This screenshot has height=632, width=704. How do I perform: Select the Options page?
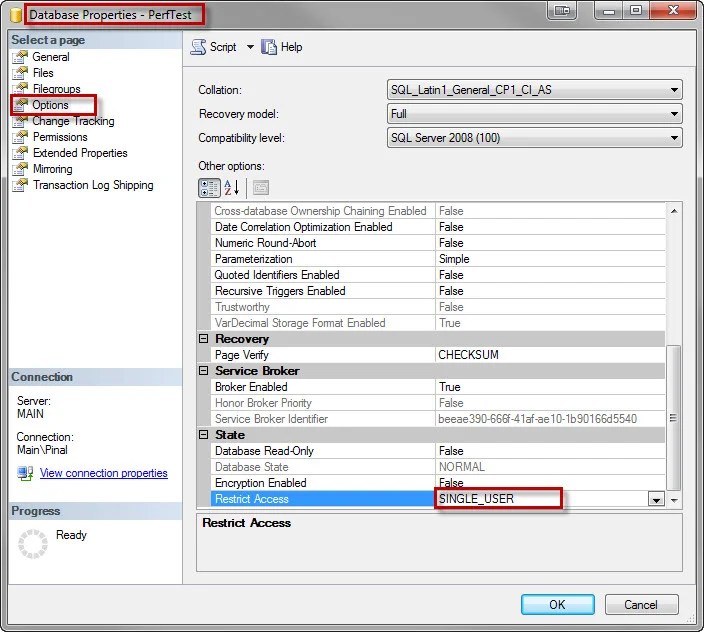tap(50, 105)
